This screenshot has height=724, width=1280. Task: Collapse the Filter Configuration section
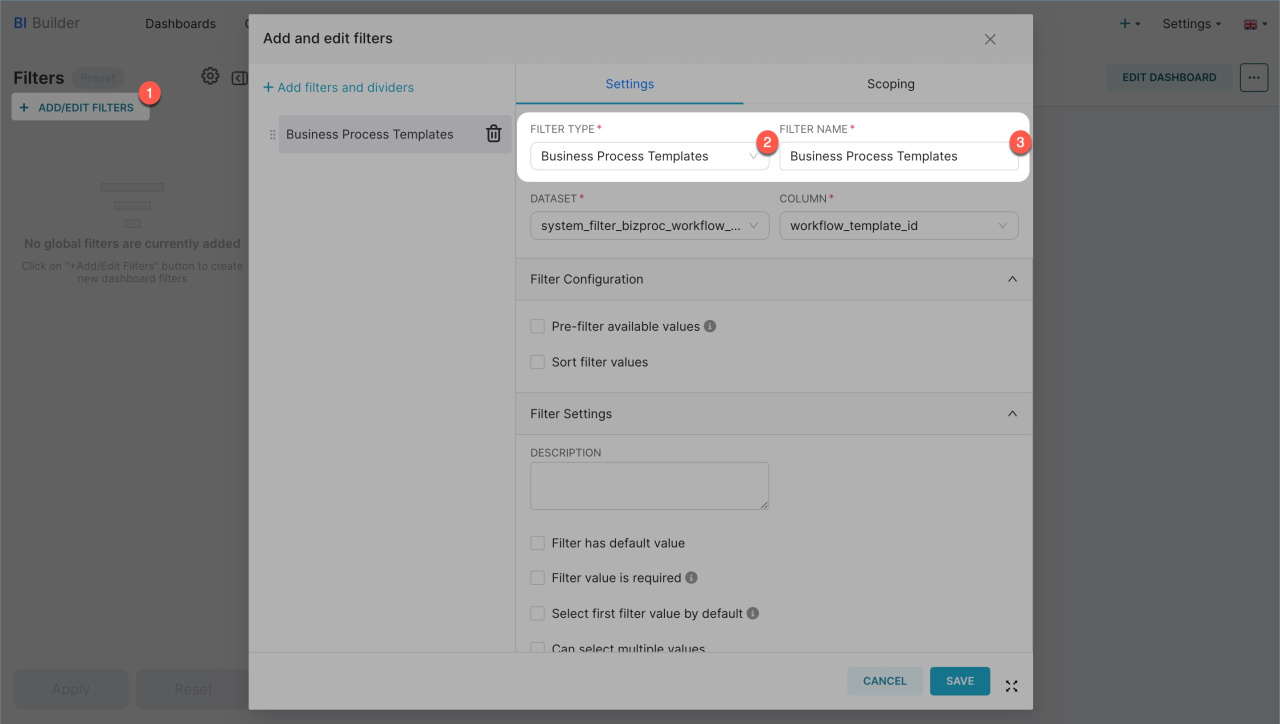(1012, 279)
